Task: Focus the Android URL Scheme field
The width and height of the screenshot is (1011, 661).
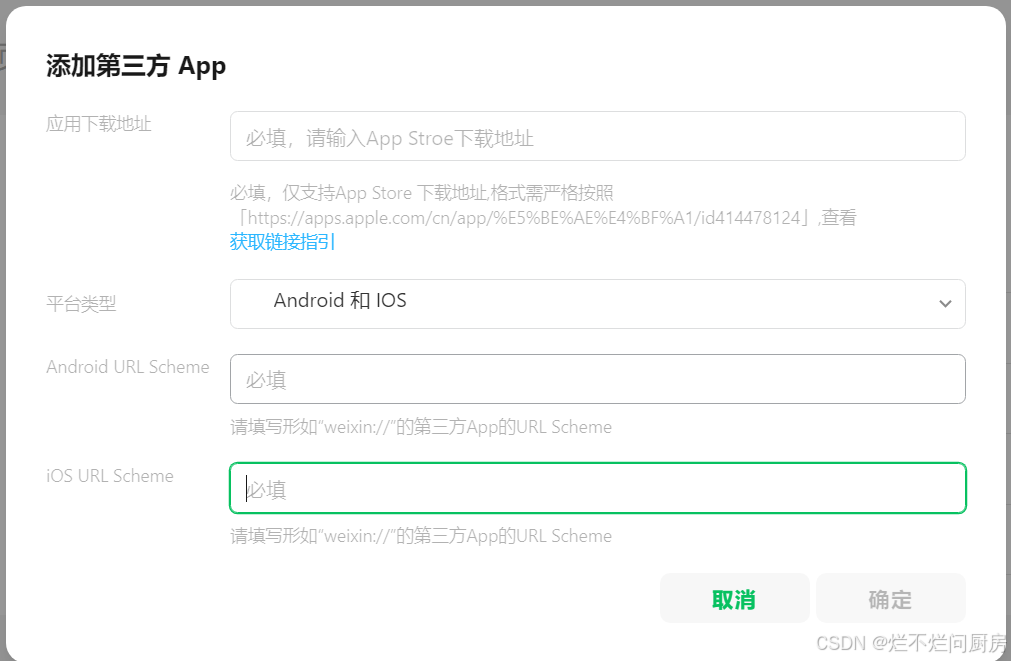Action: (597, 379)
